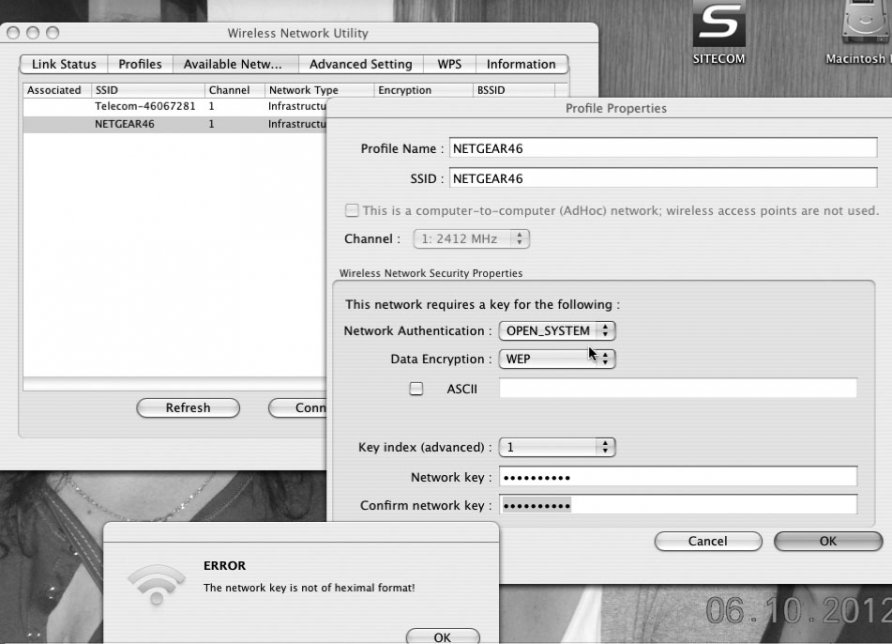Viewport: 892px width, 644px height.
Task: Open the Channel 1: 2412 MHz dropdown
Action: point(472,239)
